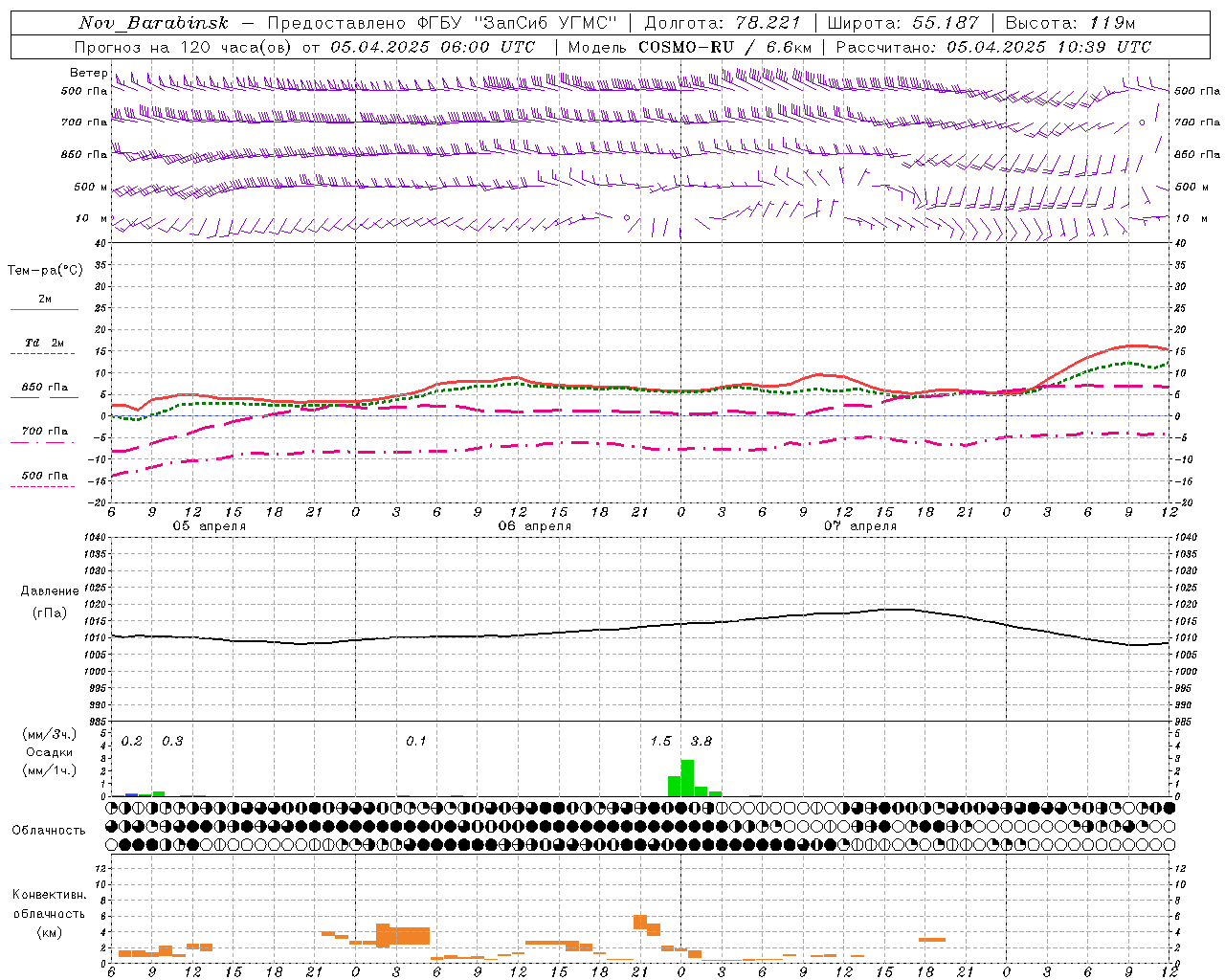Viewport: 1225px width, 980px height.
Task: Click the Модель COSMO-RU / 6.6км label
Action: [690, 47]
